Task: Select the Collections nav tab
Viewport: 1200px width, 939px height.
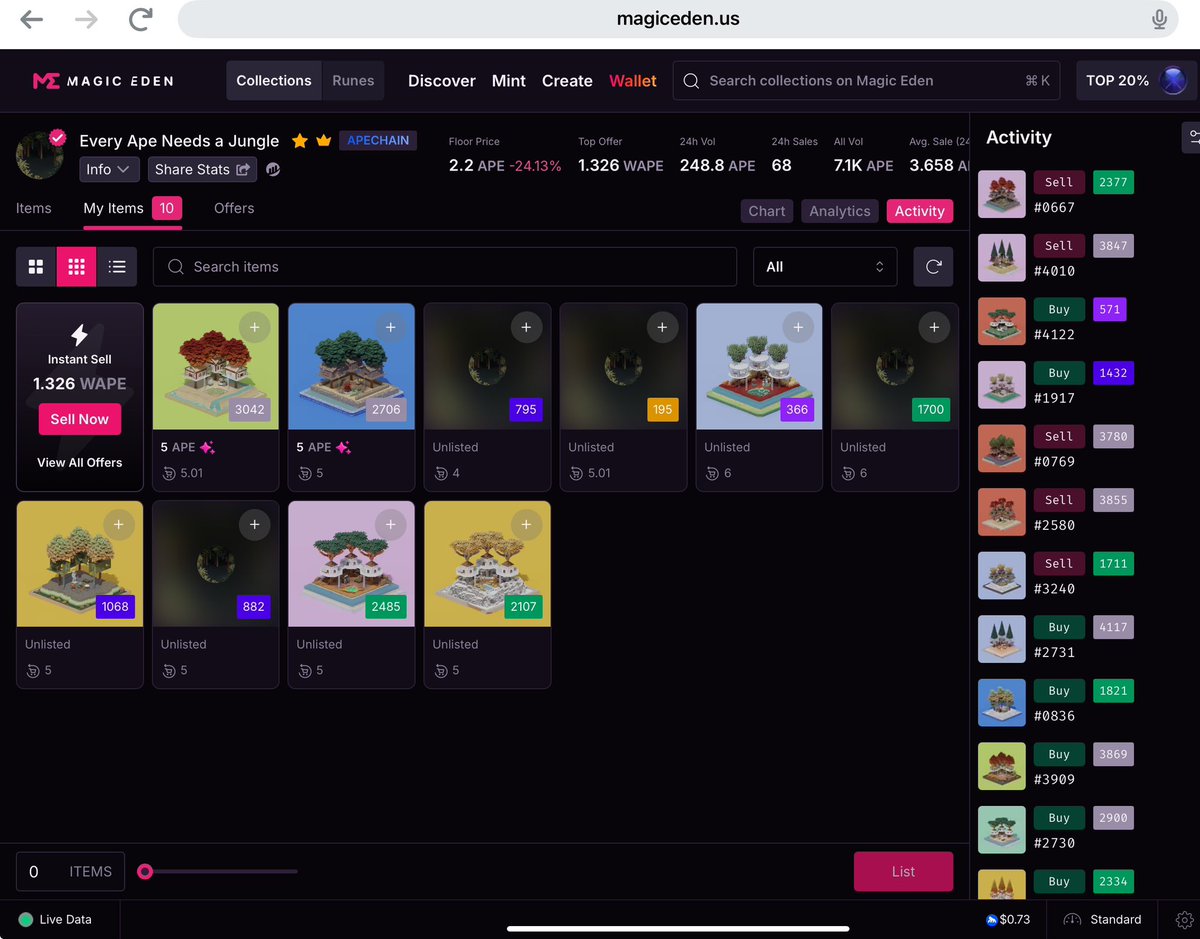Action: pos(274,81)
